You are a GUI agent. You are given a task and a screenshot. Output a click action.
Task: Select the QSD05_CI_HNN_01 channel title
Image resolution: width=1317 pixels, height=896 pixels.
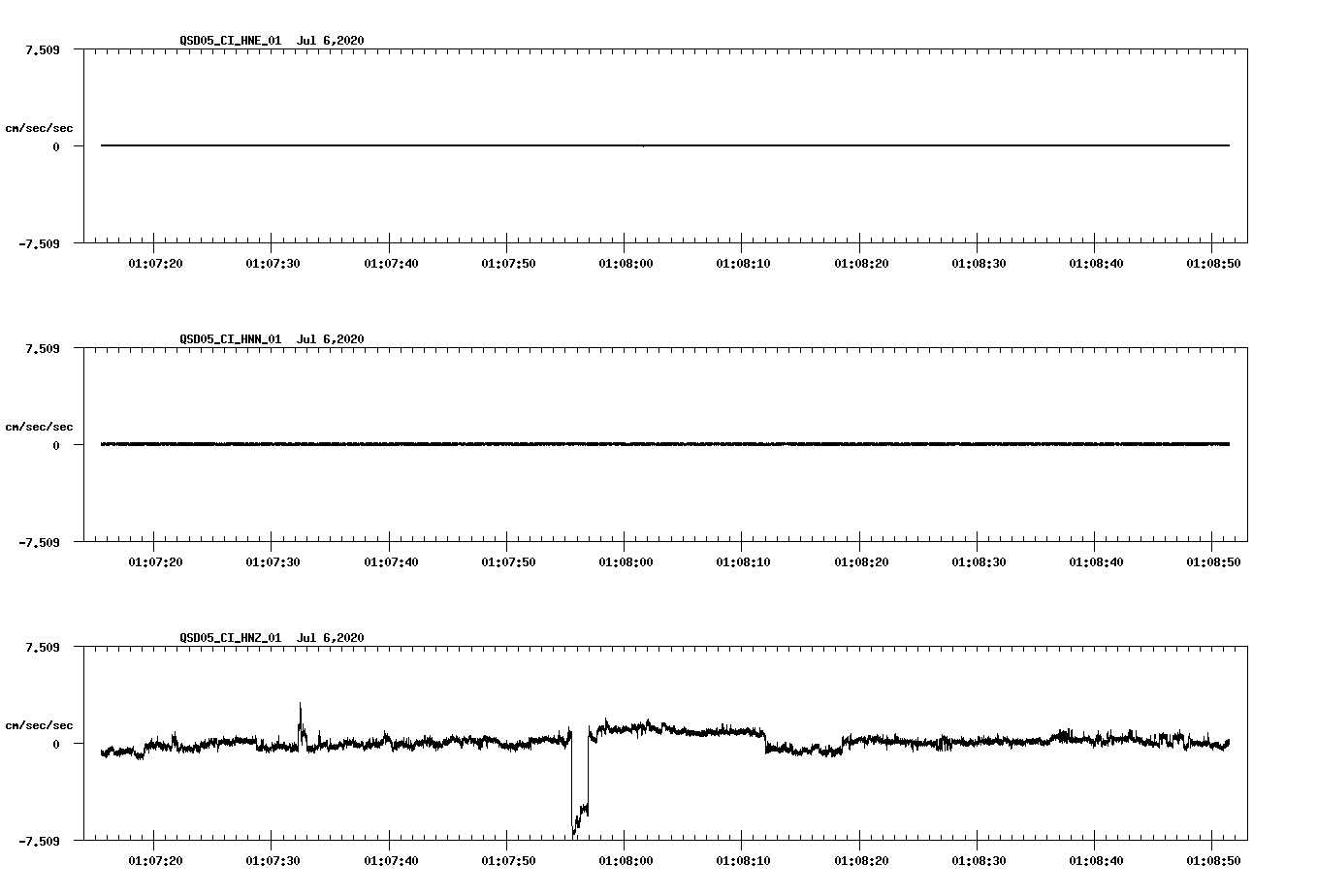pyautogui.click(x=231, y=338)
